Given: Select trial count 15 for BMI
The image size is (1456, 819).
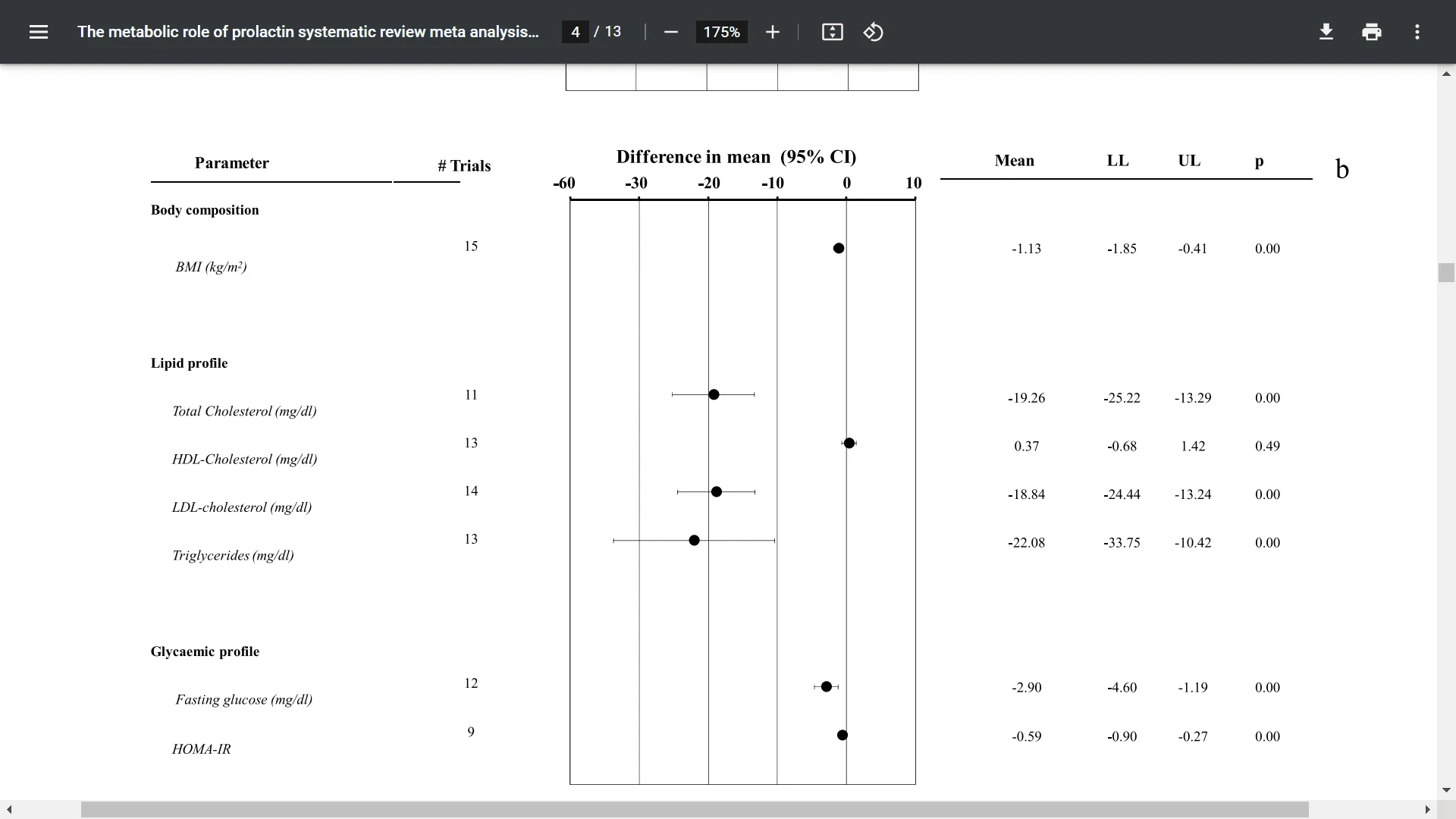Looking at the screenshot, I should click(471, 246).
